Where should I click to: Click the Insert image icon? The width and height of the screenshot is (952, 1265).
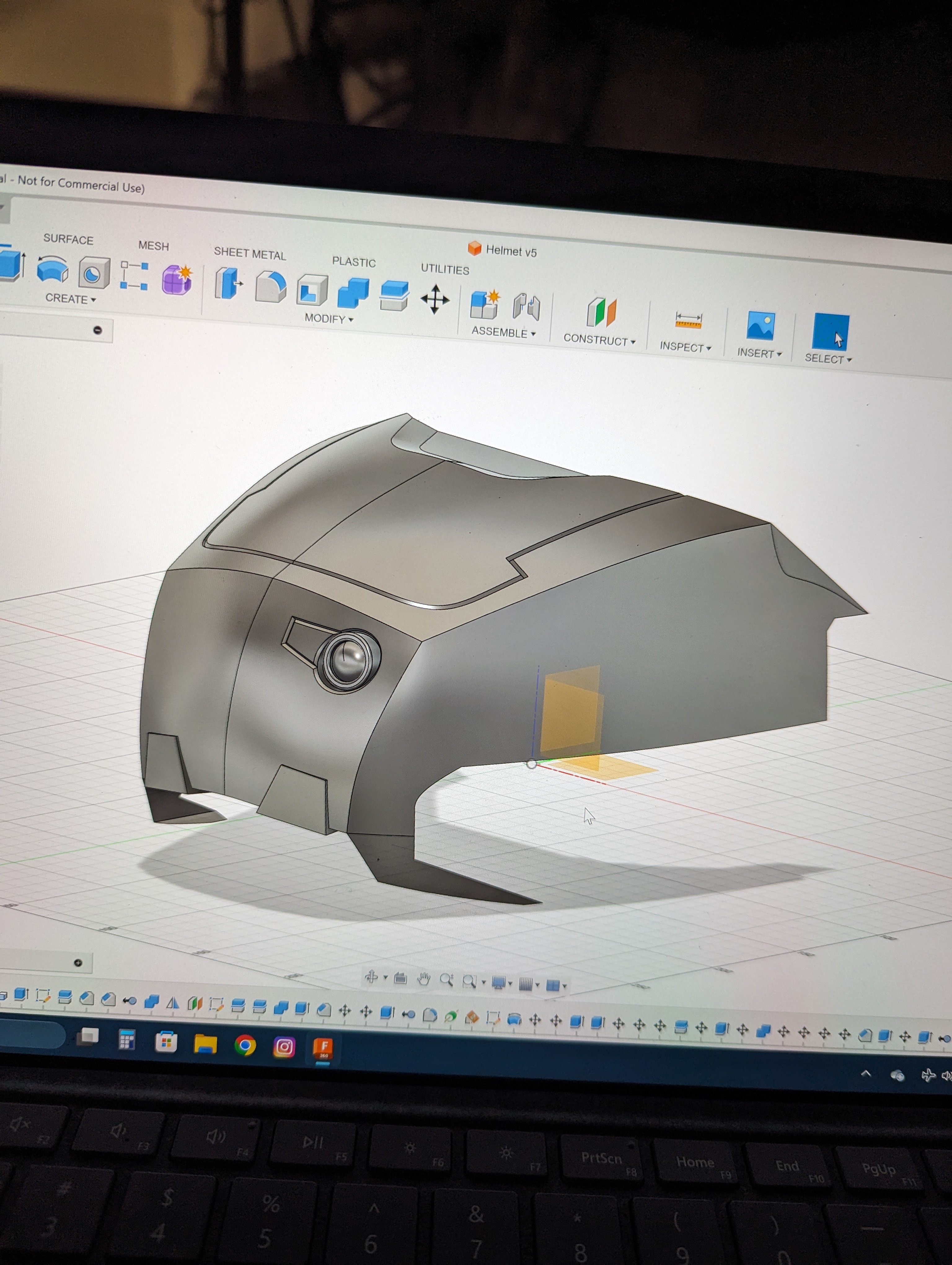tap(760, 326)
